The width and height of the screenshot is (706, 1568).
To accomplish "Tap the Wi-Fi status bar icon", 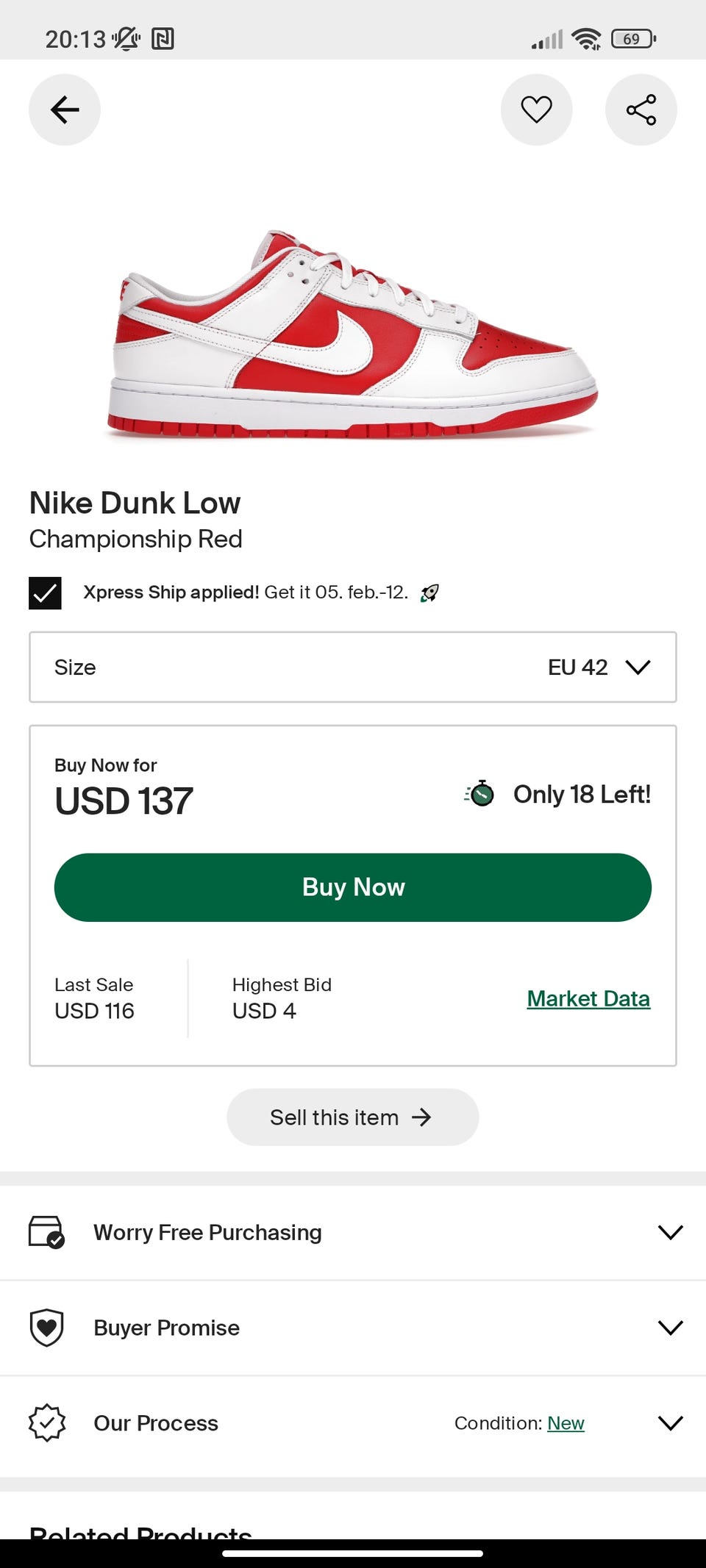I will (x=586, y=39).
